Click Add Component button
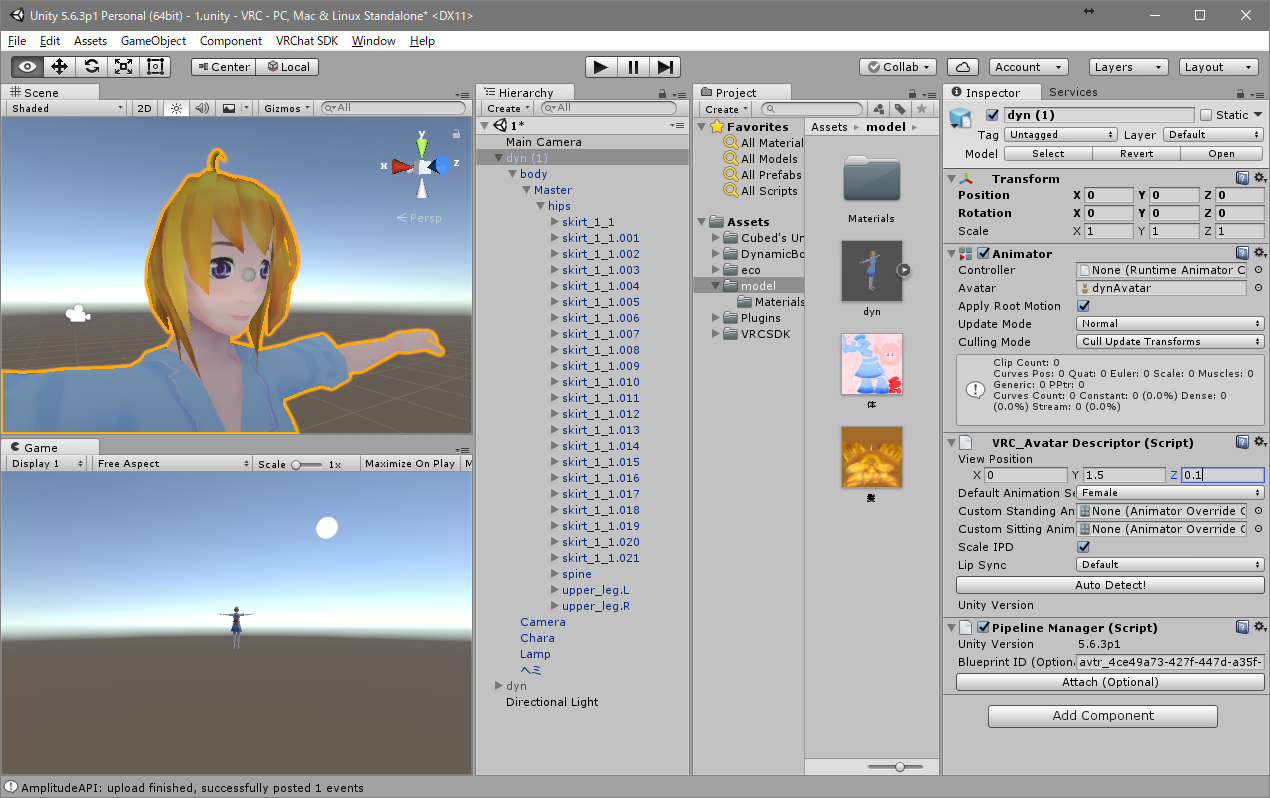The image size is (1270, 798). point(1103,716)
